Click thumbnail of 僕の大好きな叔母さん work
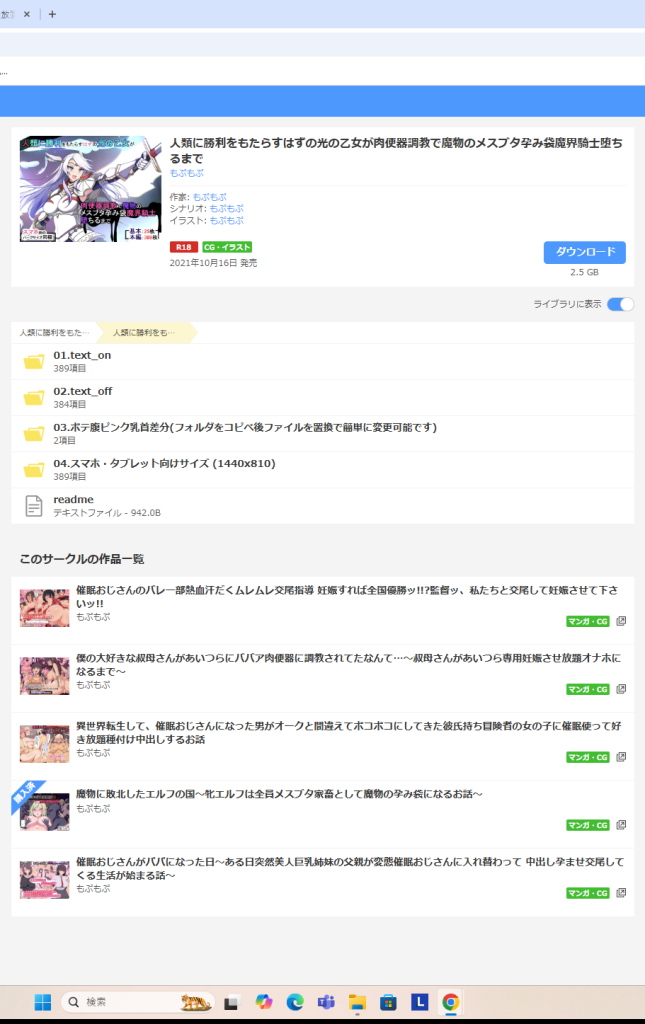The image size is (645, 1024). point(44,676)
